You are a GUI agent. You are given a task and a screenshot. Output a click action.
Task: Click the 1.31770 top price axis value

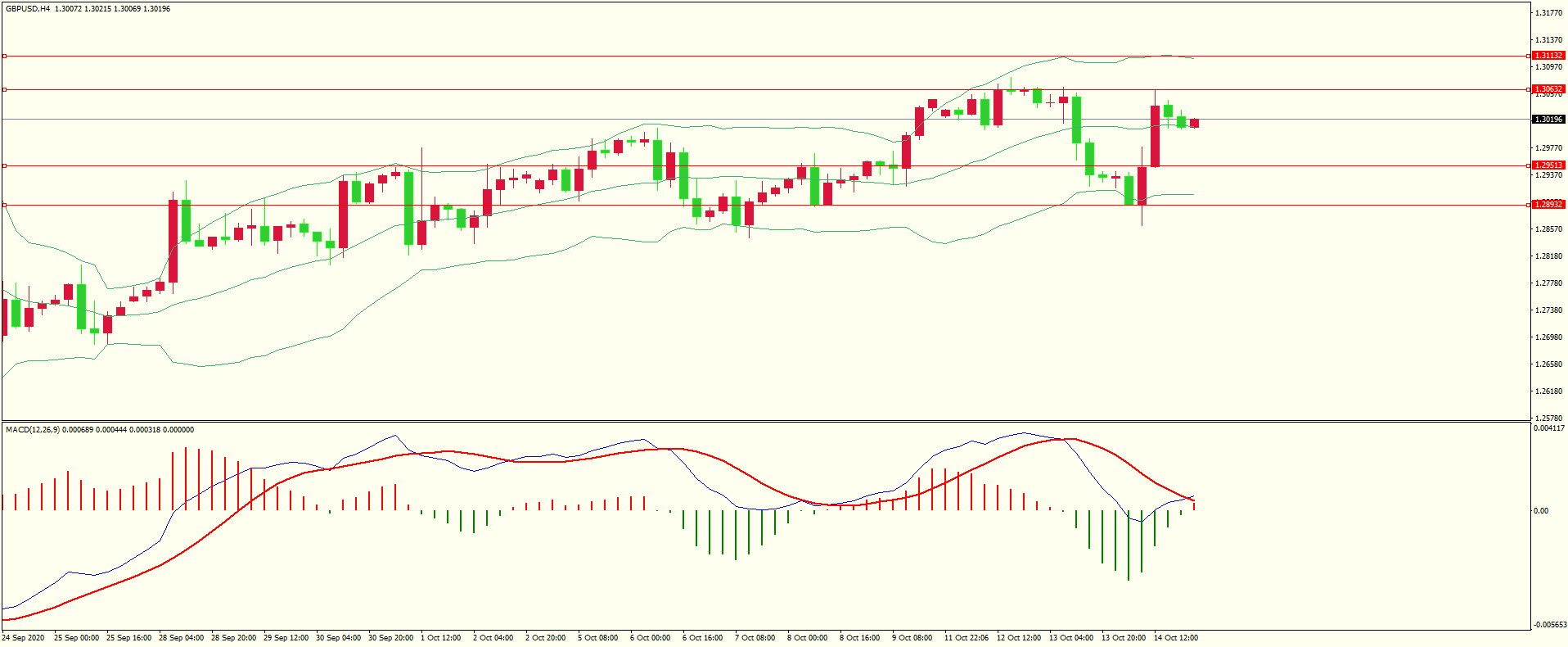point(1548,13)
